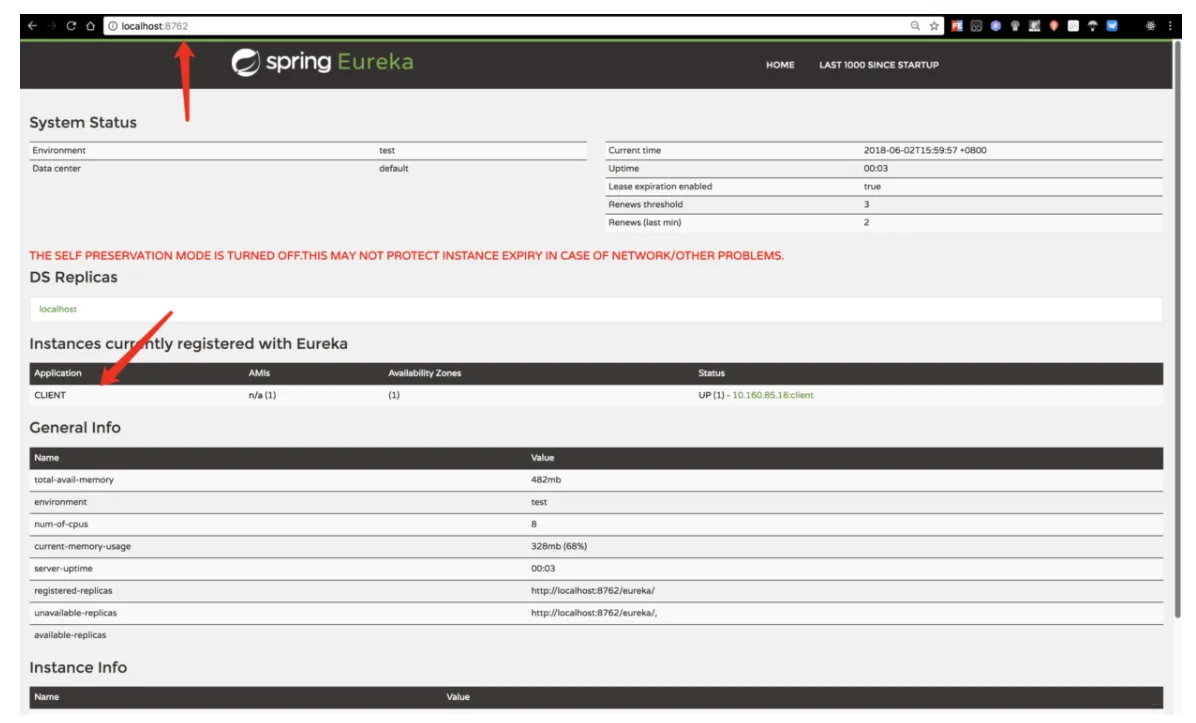Open the React atom extension icon

click(x=1150, y=26)
